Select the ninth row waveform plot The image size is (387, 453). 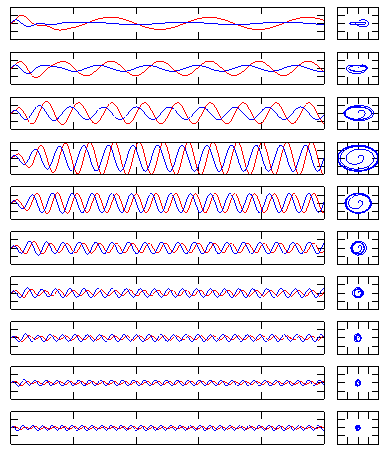[167, 383]
